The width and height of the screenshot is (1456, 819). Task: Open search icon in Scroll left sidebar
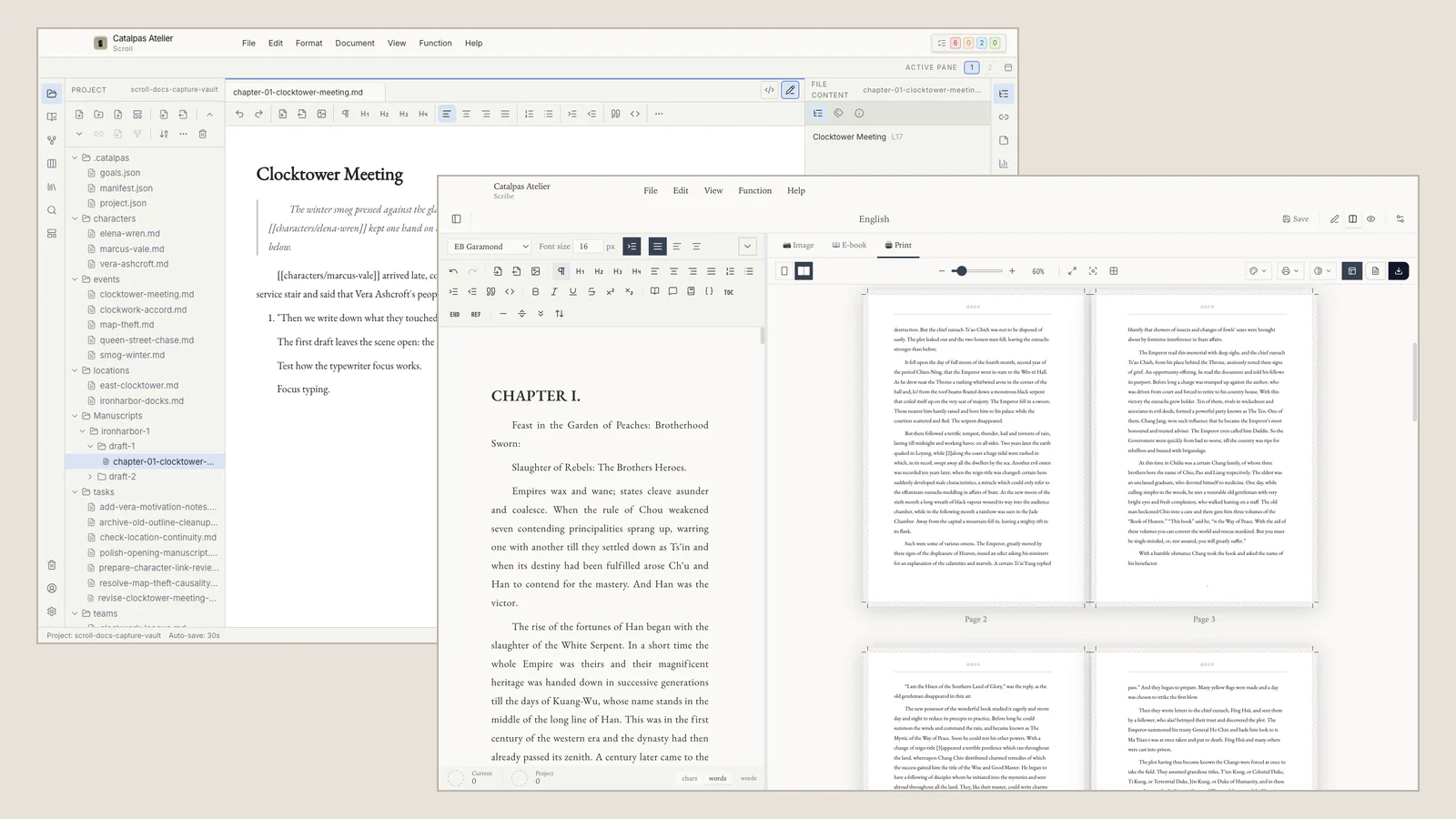(x=52, y=210)
